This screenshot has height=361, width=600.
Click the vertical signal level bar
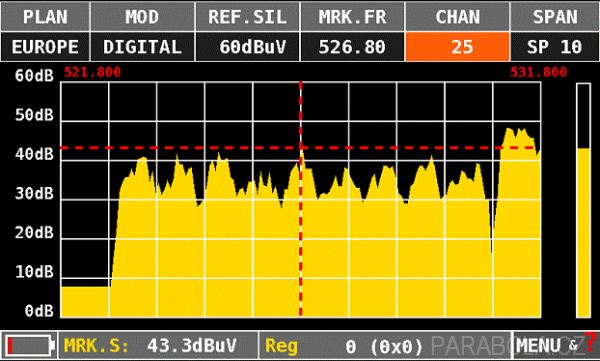click(x=583, y=200)
